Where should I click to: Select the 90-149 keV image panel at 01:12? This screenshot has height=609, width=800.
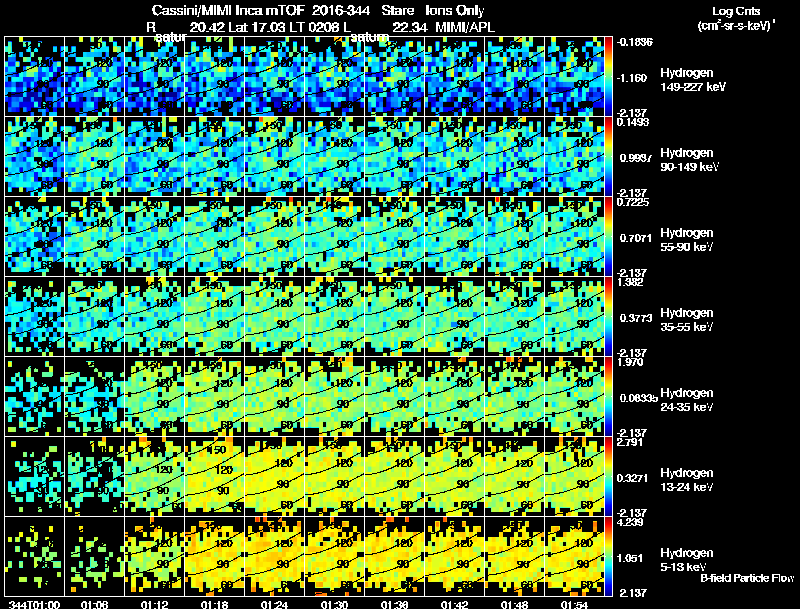155,156
